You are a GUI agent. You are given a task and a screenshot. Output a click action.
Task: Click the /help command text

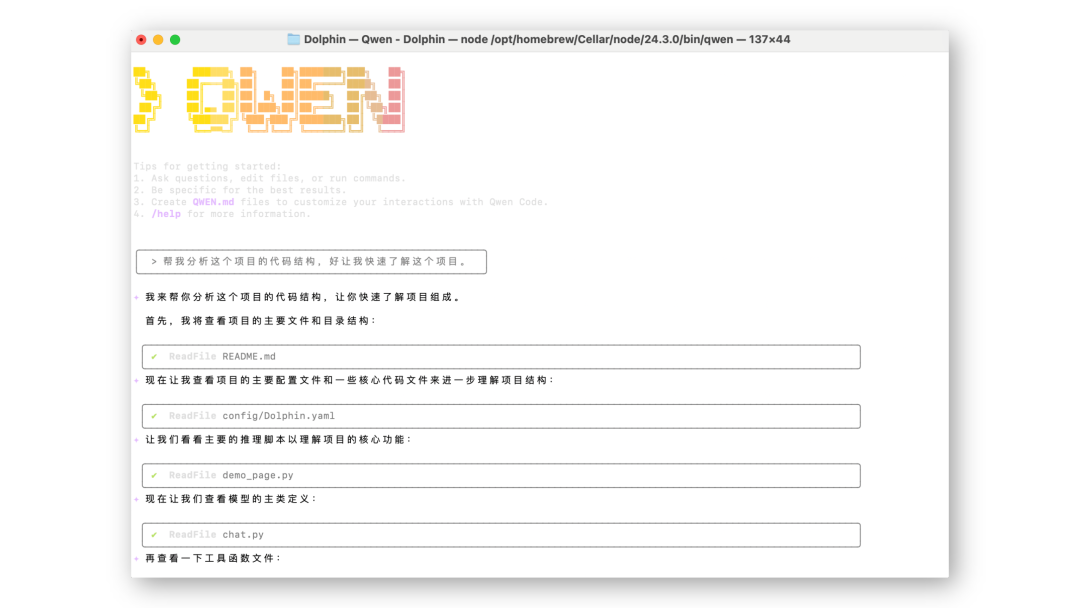tap(166, 214)
